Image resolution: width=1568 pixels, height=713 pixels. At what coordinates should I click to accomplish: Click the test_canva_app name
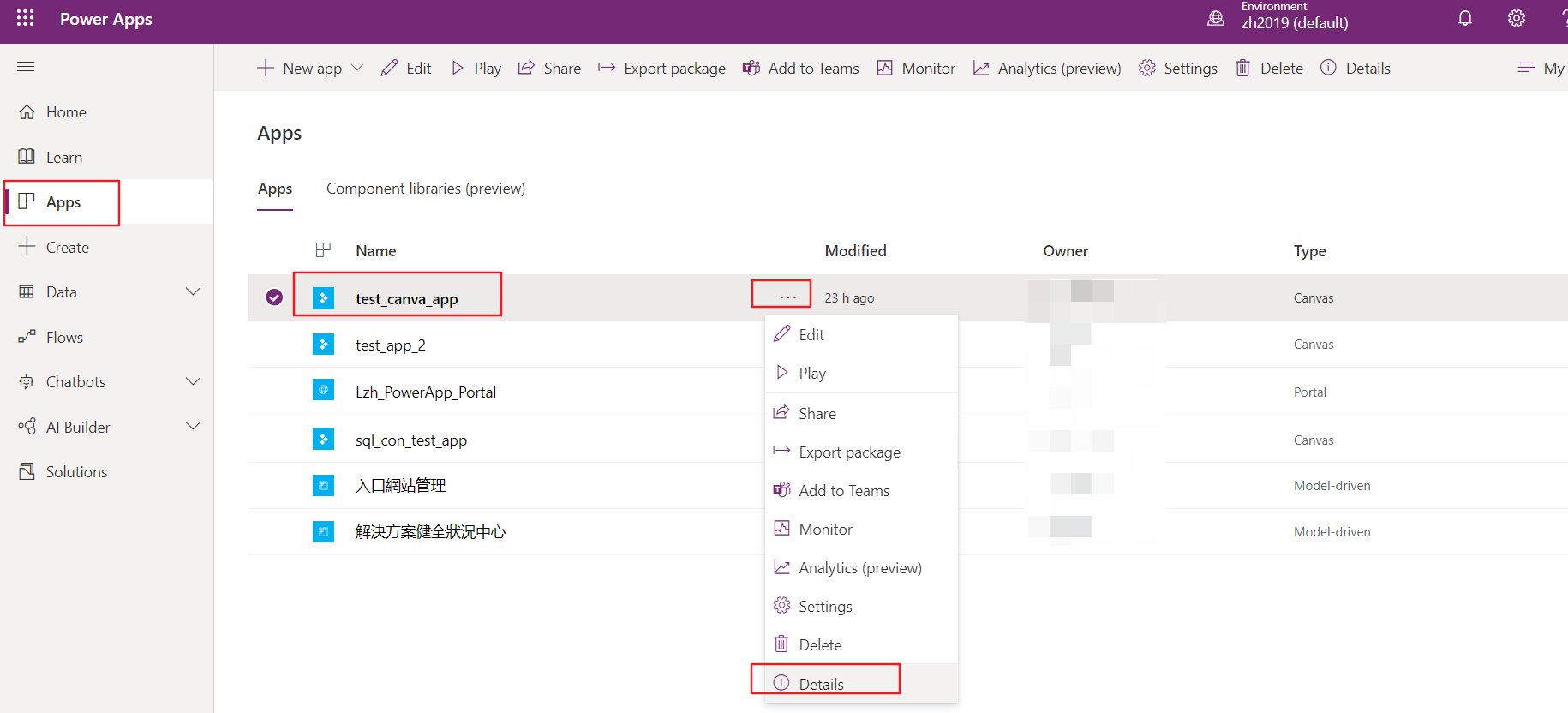point(406,299)
